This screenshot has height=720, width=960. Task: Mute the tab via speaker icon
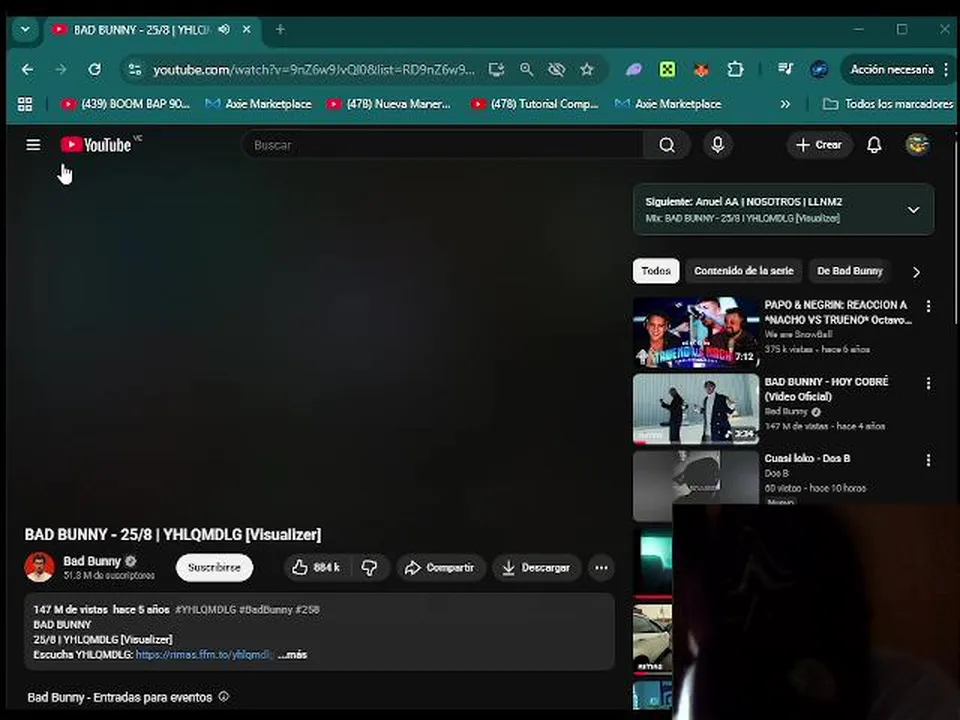(224, 29)
